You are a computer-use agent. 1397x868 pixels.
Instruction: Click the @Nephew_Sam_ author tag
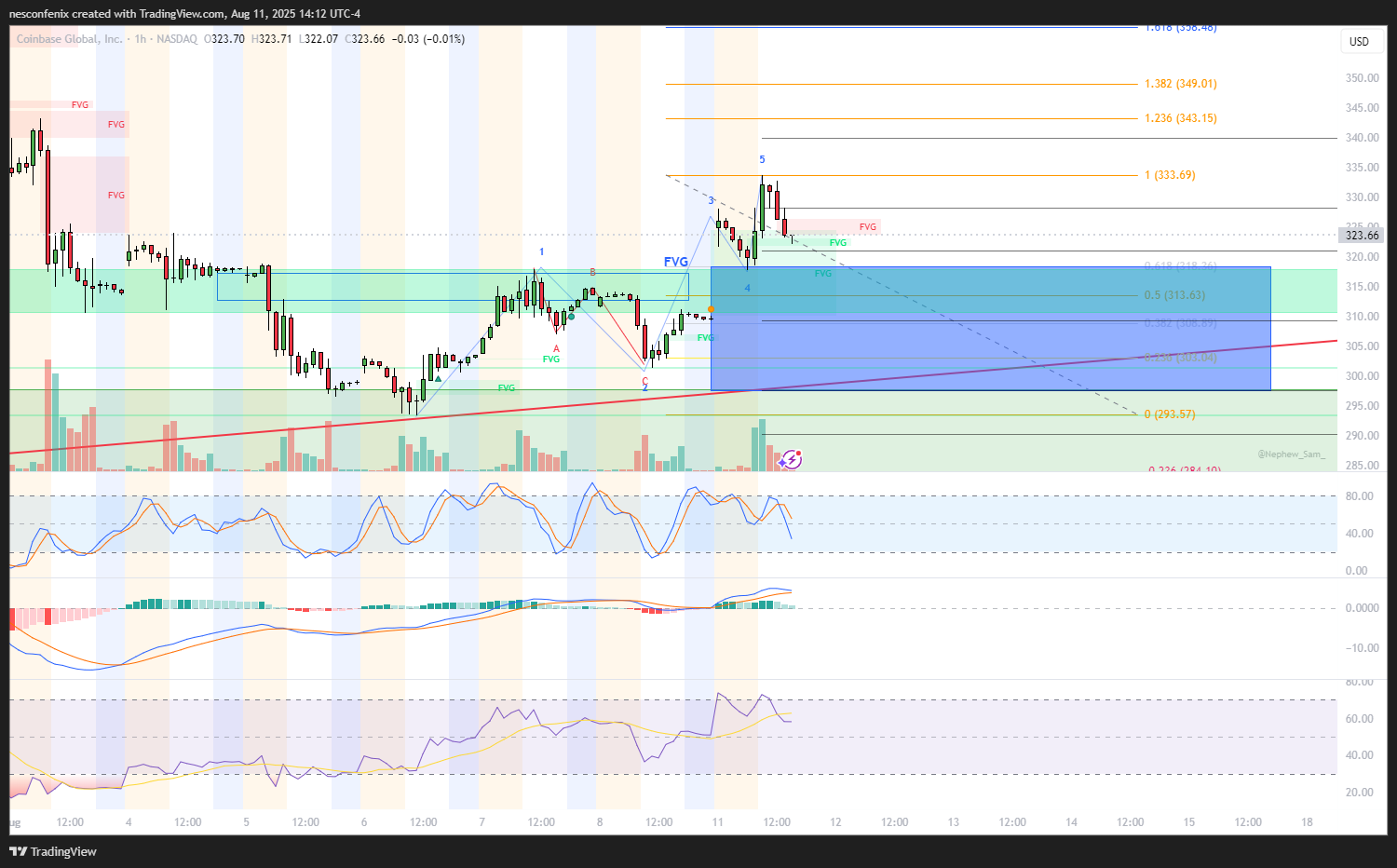pyautogui.click(x=1291, y=454)
